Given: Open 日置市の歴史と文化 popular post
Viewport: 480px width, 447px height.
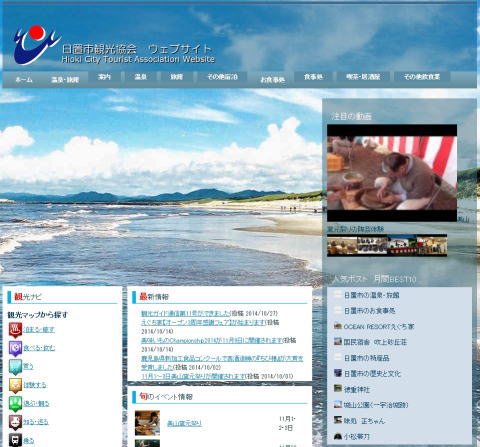Looking at the screenshot, I should pos(372,374).
